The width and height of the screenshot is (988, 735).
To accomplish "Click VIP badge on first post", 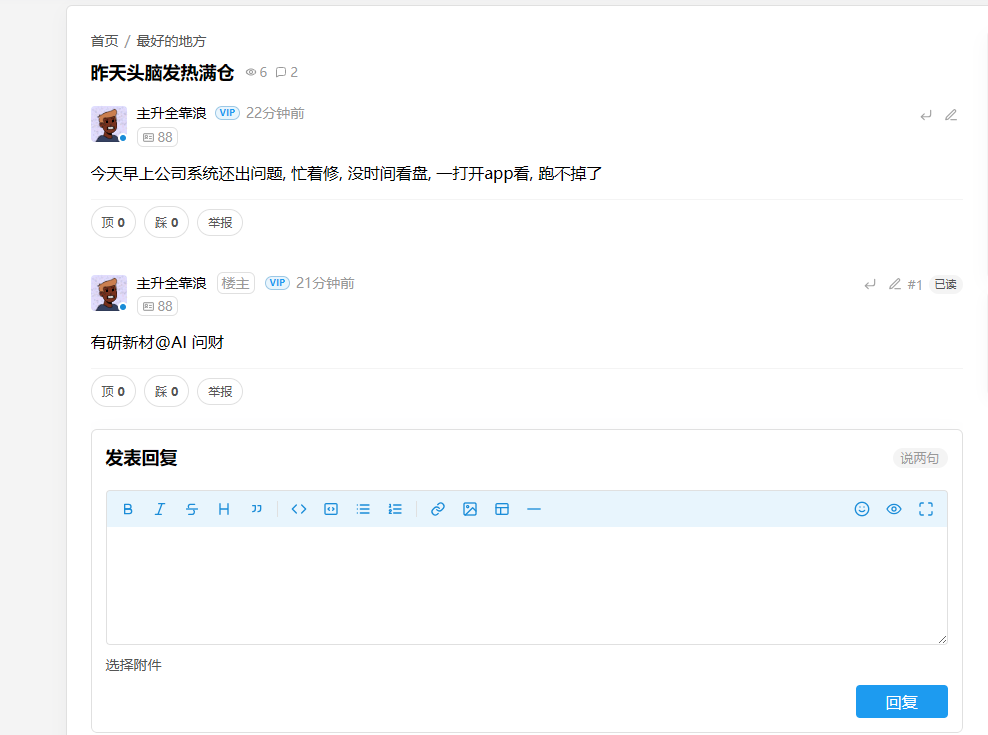I will pyautogui.click(x=227, y=113).
